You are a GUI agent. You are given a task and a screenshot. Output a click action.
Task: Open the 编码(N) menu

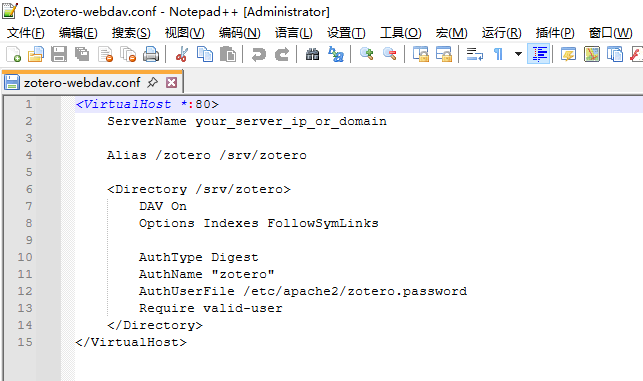coord(239,33)
